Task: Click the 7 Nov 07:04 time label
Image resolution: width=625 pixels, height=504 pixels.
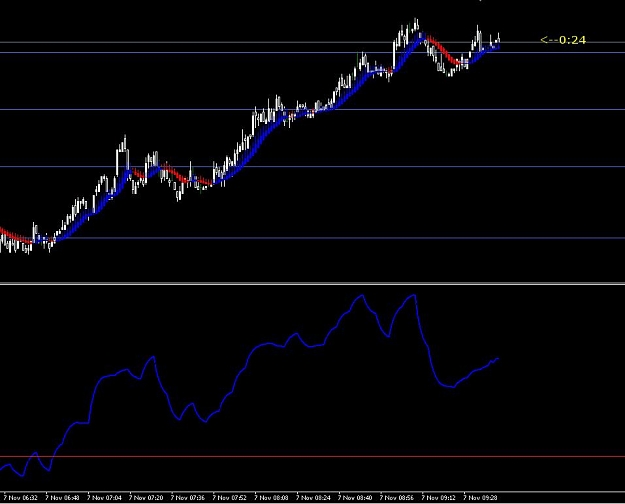Action: [104, 498]
